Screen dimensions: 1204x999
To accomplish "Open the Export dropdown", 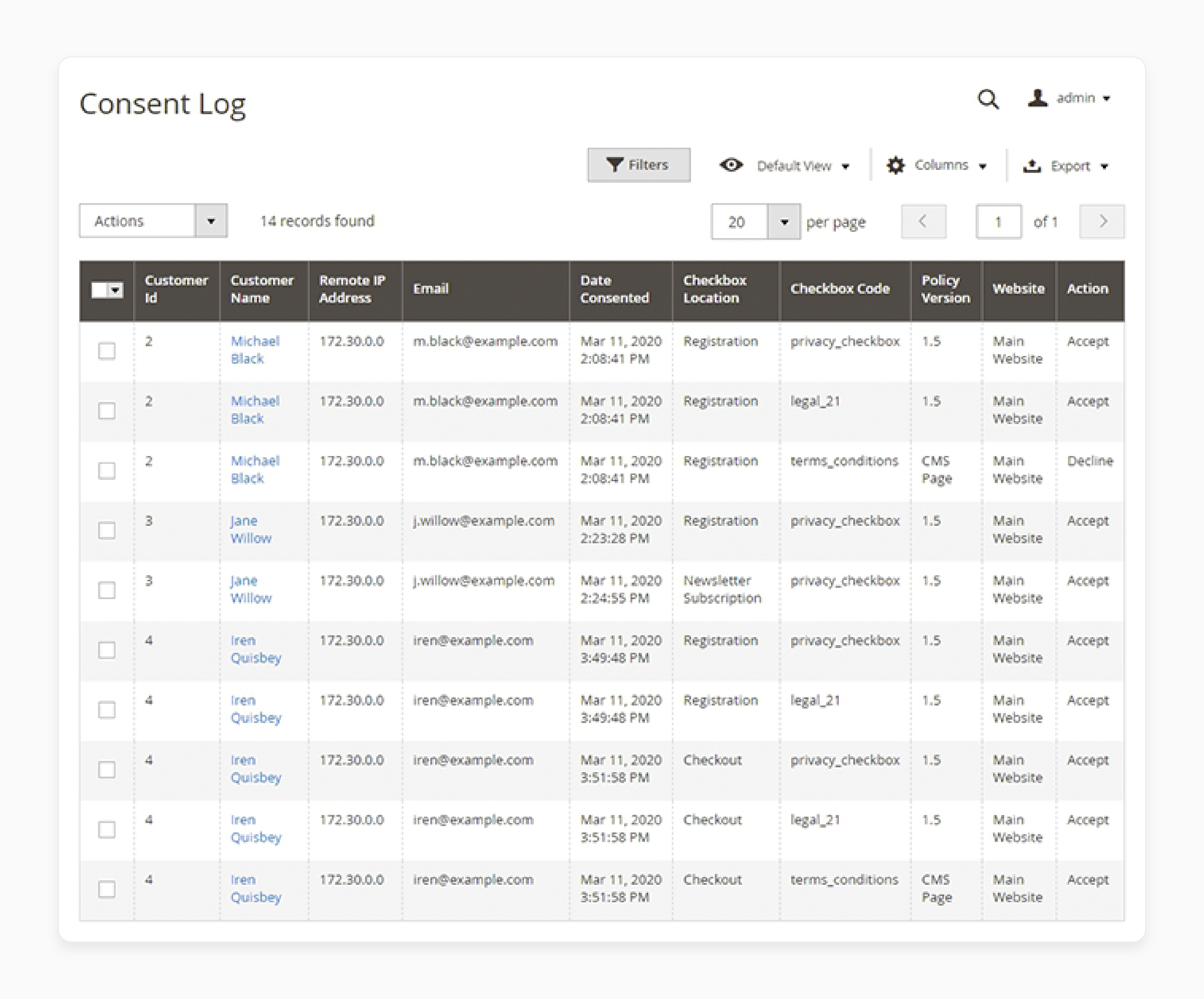I will point(1066,166).
